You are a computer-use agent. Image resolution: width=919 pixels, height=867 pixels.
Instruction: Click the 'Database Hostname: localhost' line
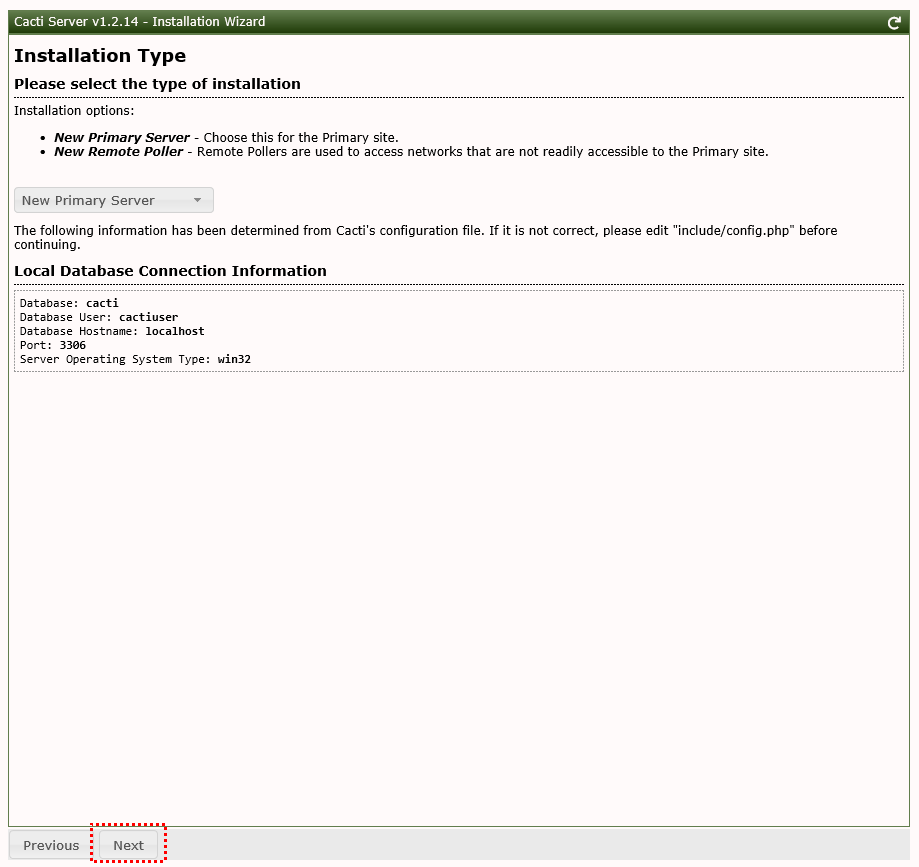click(112, 331)
